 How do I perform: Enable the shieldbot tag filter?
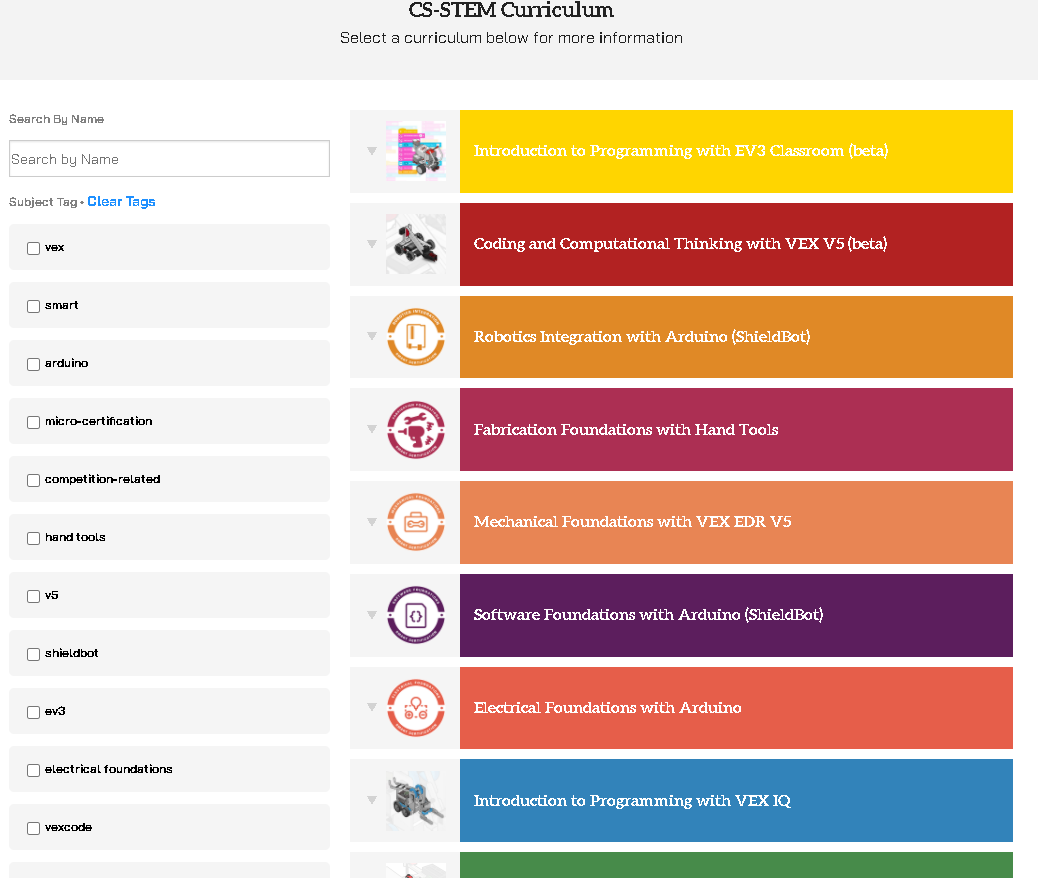(33, 654)
